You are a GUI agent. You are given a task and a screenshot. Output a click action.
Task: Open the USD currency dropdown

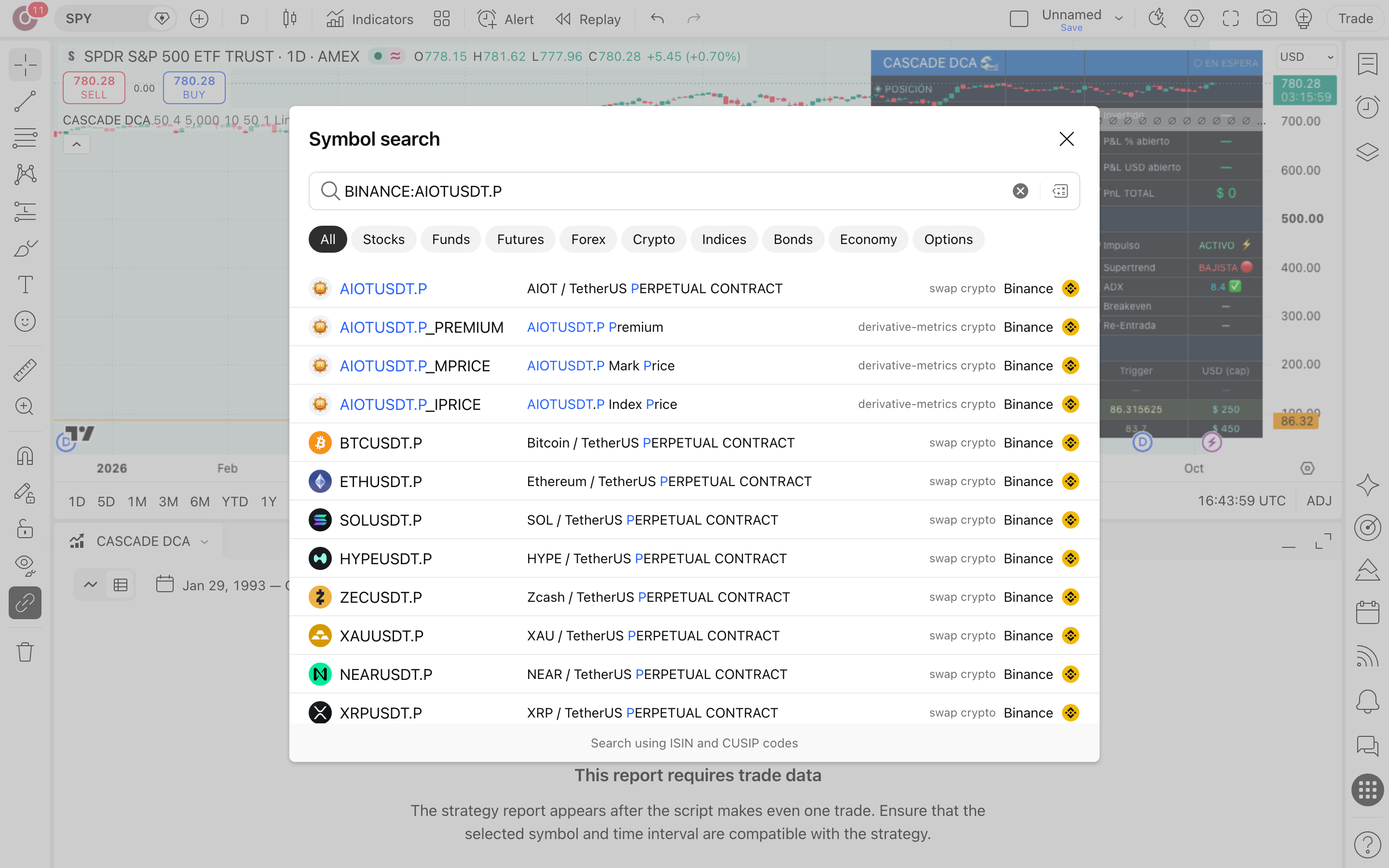[x=1307, y=57]
